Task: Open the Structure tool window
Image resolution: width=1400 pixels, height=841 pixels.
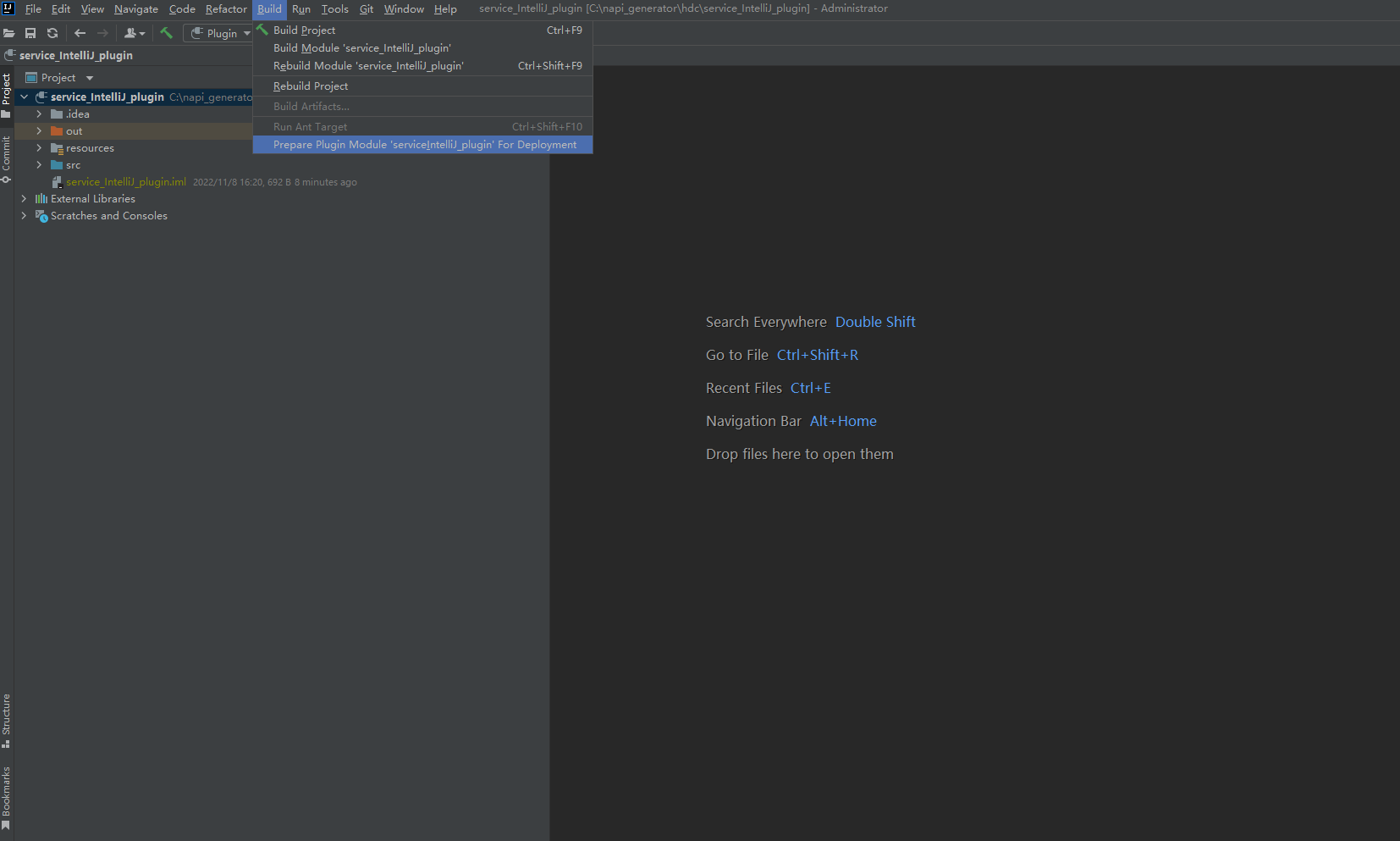Action: point(6,720)
